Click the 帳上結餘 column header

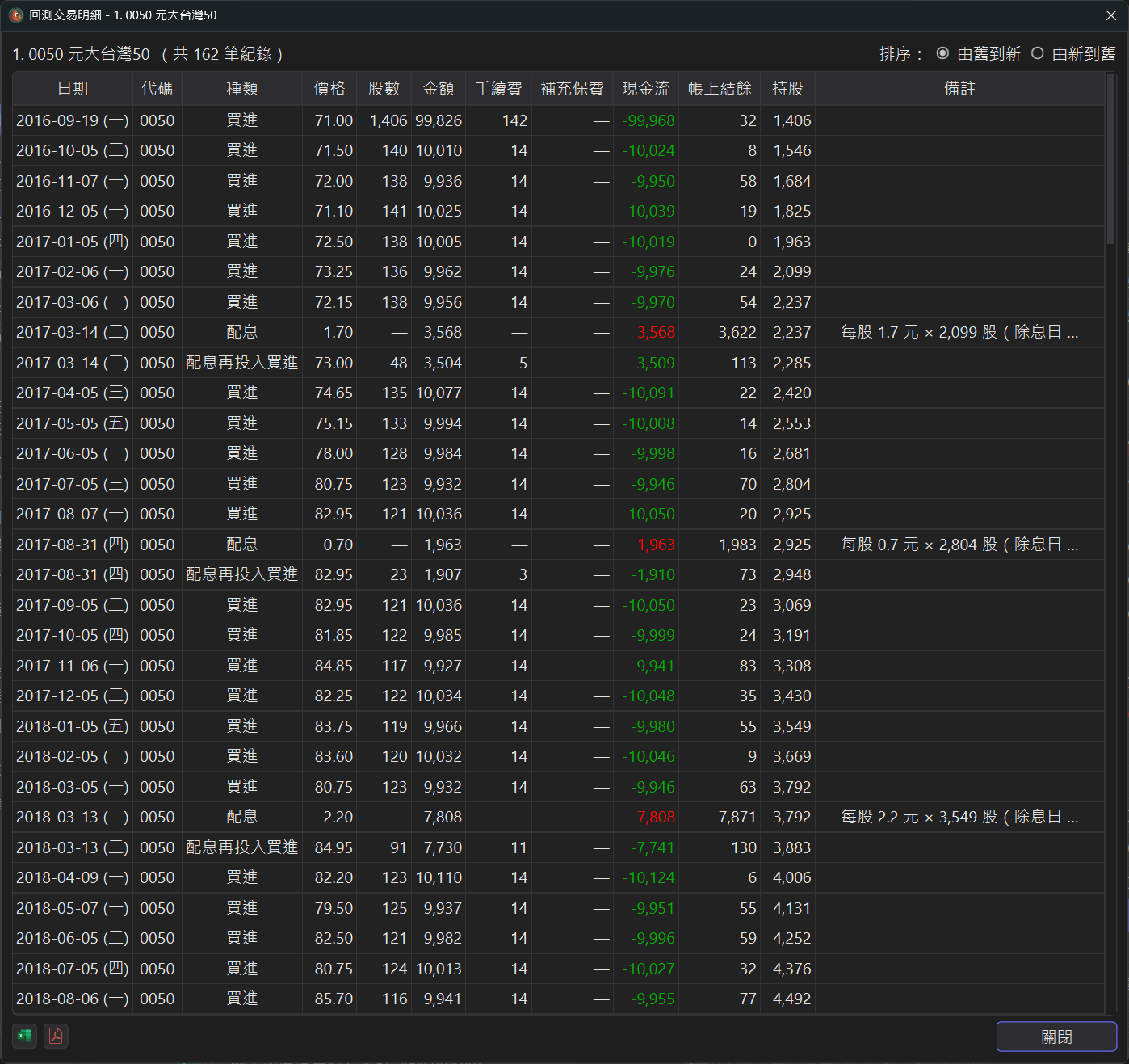click(x=720, y=89)
